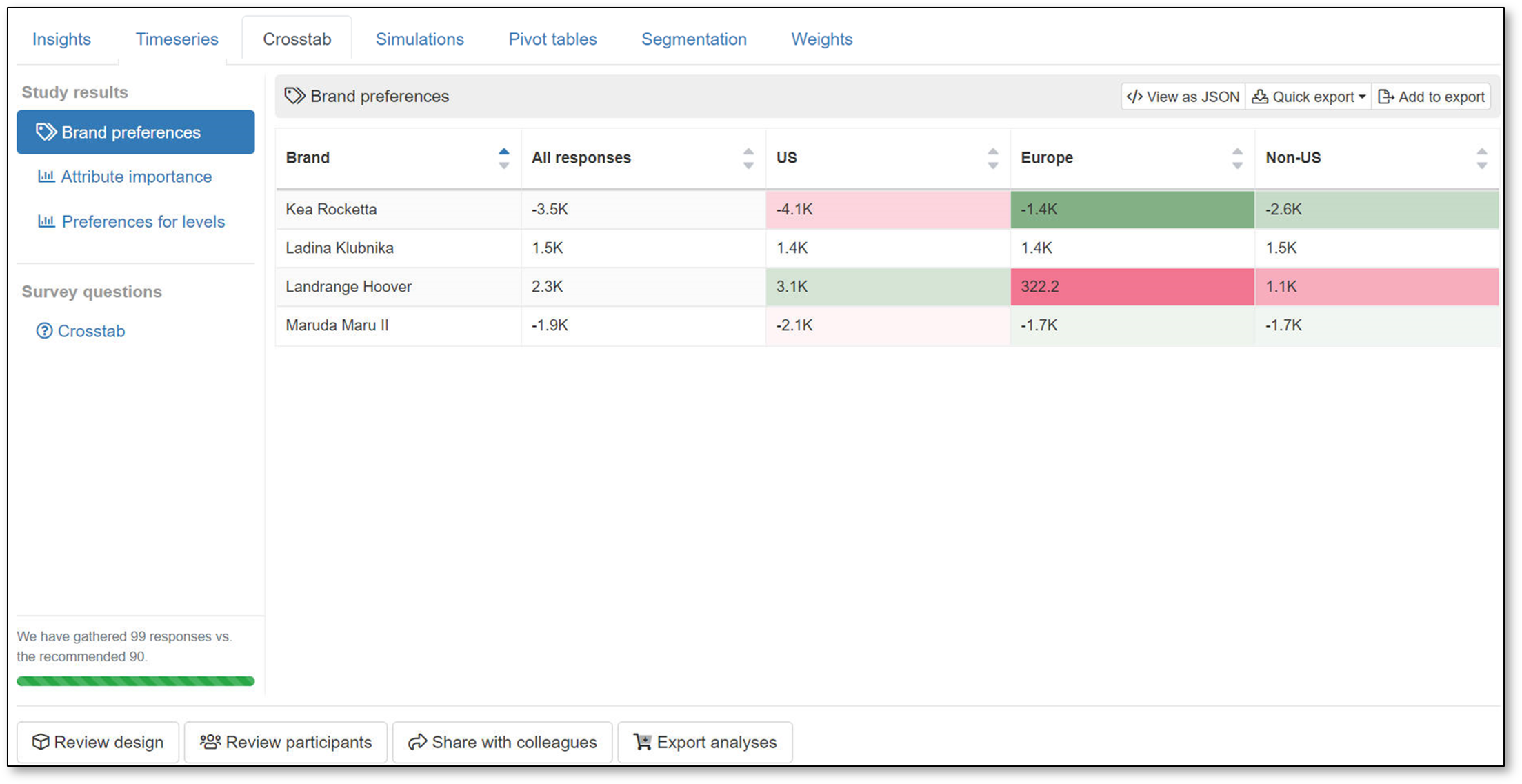The height and width of the screenshot is (784, 1522).
Task: Switch to the Simulations tab
Action: 419,39
